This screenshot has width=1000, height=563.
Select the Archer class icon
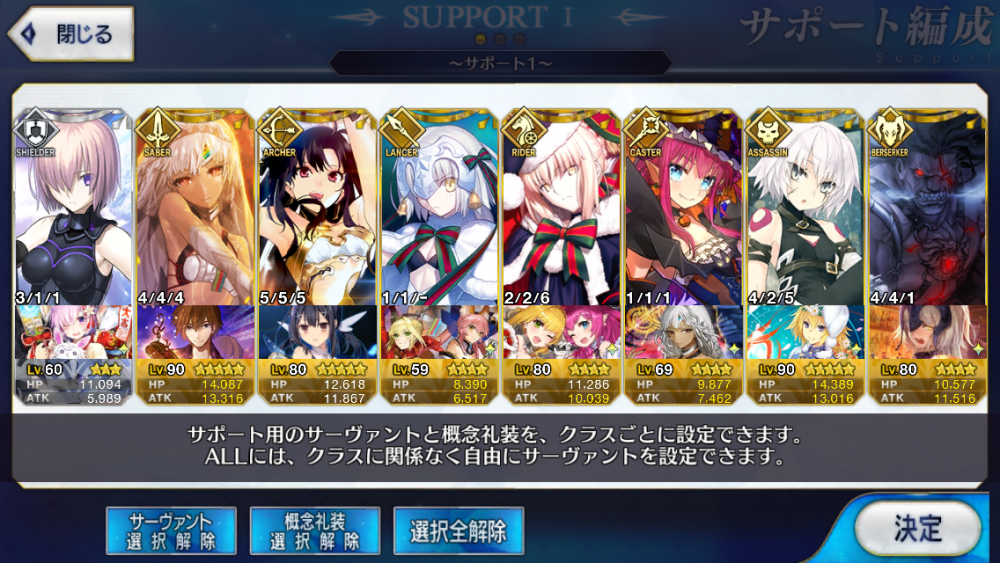(x=280, y=131)
